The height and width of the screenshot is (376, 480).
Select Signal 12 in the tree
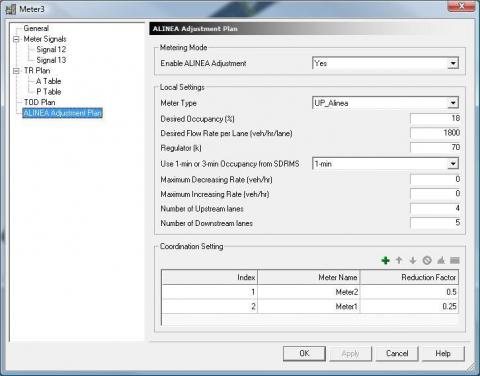[x=51, y=50]
